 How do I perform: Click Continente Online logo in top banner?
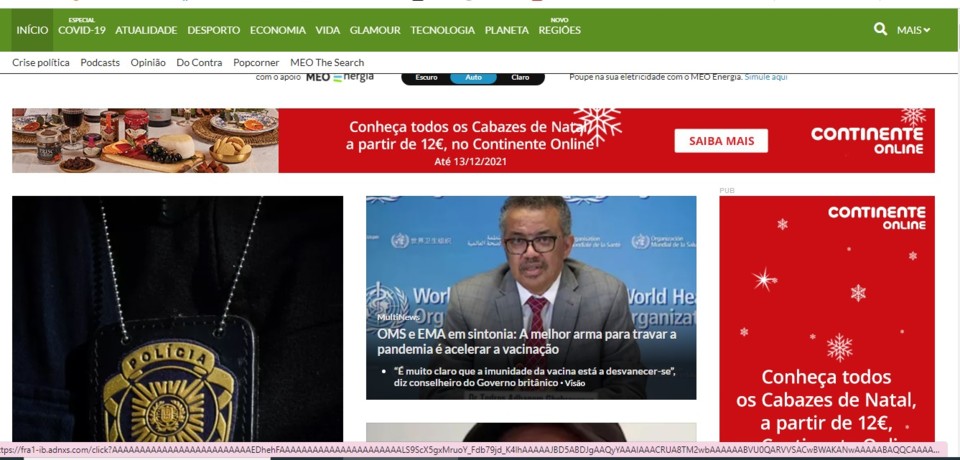coord(866,140)
